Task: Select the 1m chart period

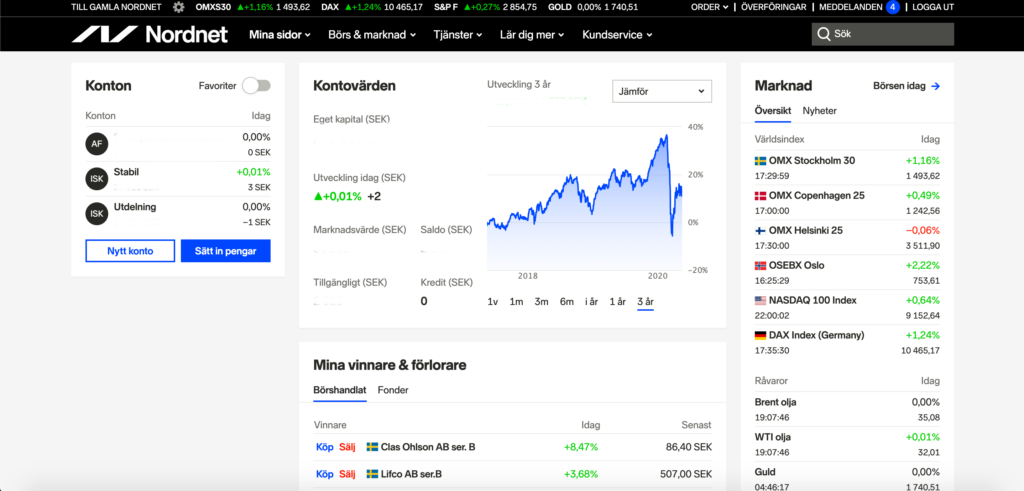Action: 516,302
